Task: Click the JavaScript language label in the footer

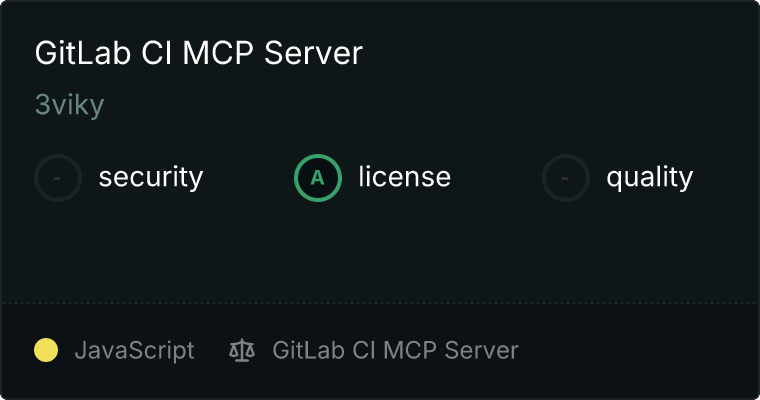Action: click(x=134, y=351)
